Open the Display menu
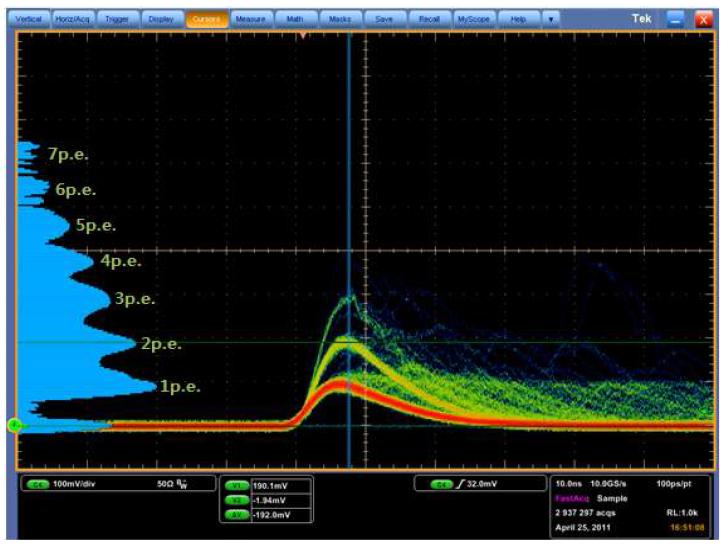Viewport: 724px width, 550px height. pyautogui.click(x=160, y=19)
